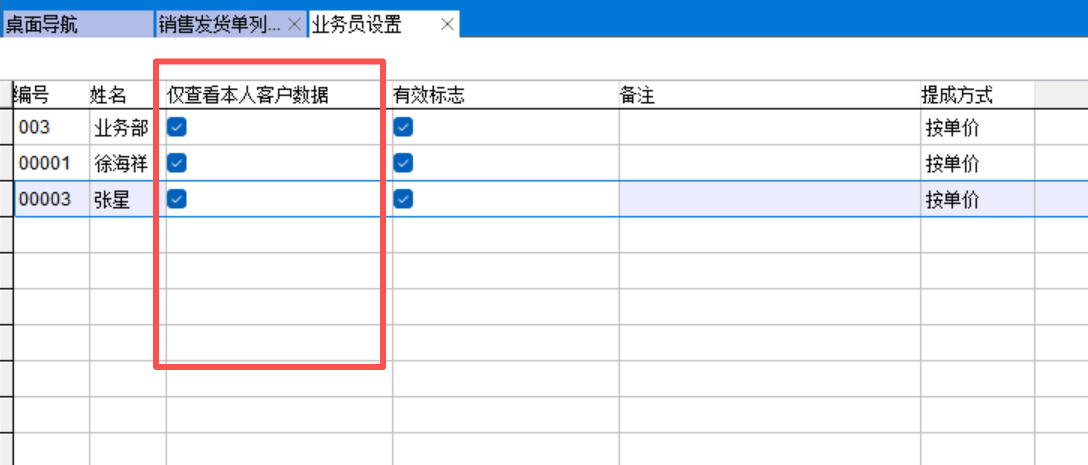Close the 销售发货单列 tab
Image resolution: width=1088 pixels, height=465 pixels.
[x=294, y=25]
